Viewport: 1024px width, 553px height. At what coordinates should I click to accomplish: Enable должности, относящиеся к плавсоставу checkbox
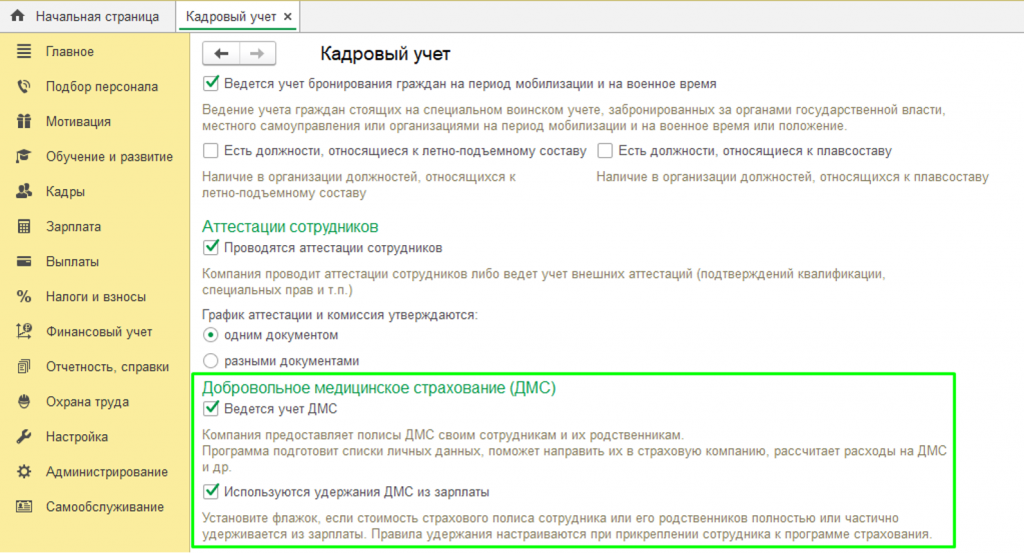(x=605, y=151)
